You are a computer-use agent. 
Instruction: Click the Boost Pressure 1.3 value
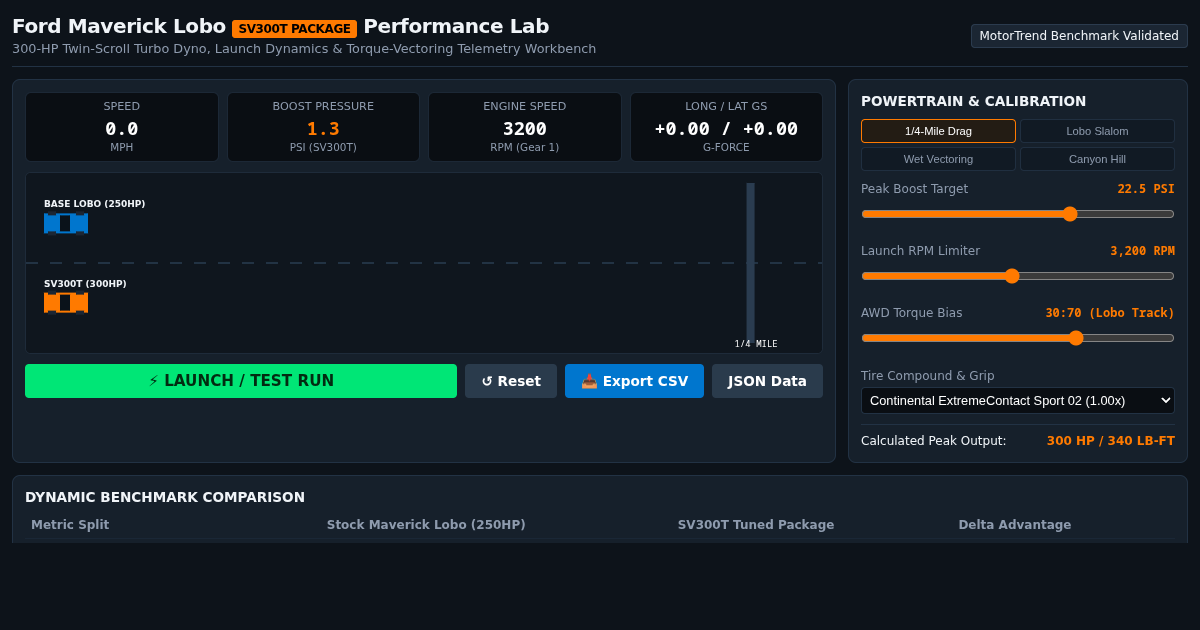coord(323,129)
